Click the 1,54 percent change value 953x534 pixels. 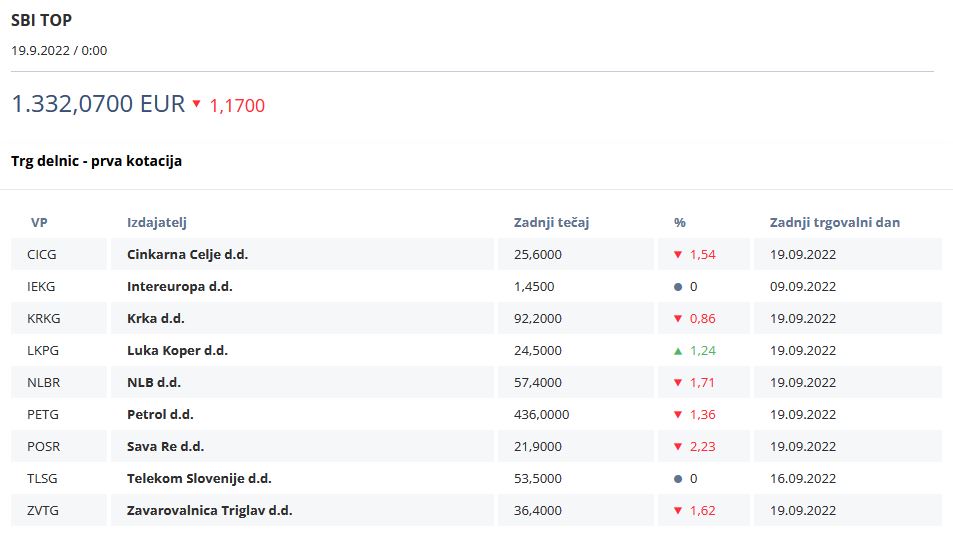703,255
